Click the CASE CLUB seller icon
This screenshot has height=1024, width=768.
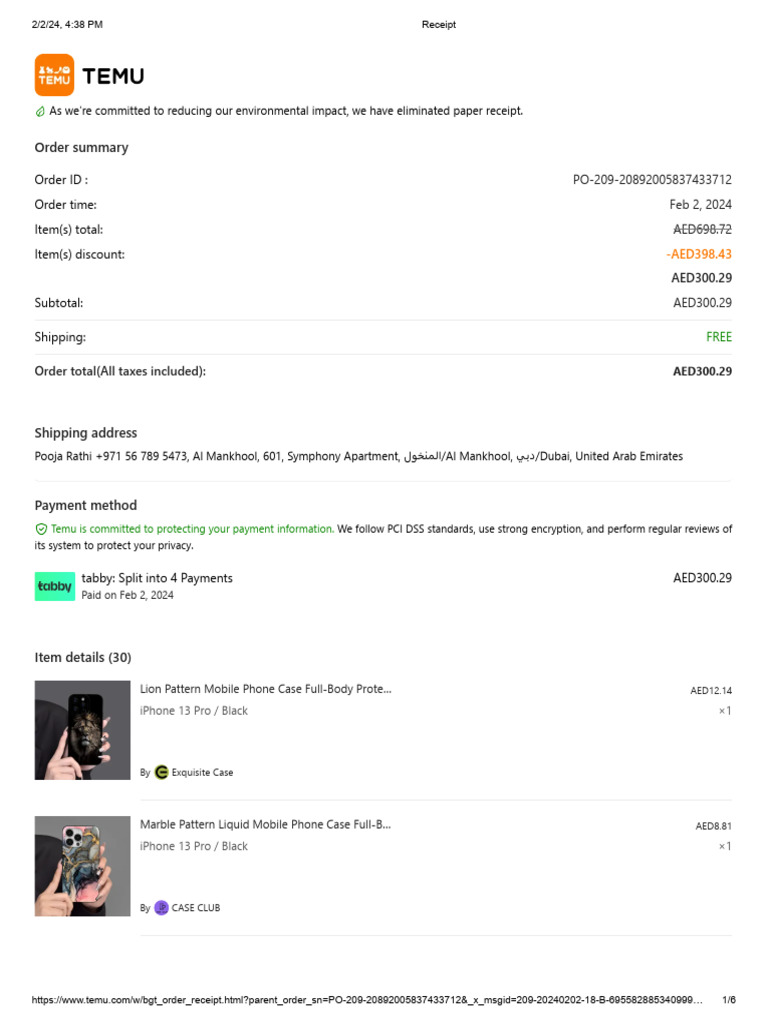pyautogui.click(x=161, y=908)
